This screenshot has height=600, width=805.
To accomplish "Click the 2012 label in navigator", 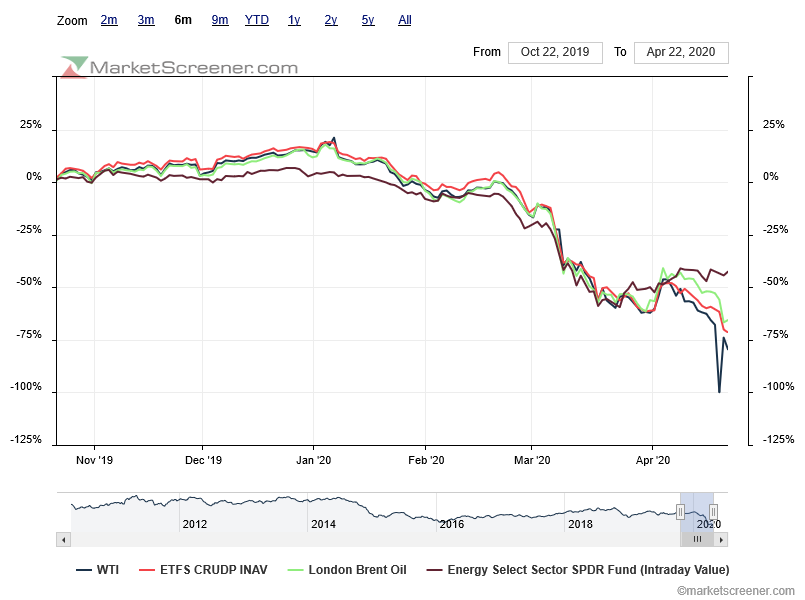I will pos(195,524).
